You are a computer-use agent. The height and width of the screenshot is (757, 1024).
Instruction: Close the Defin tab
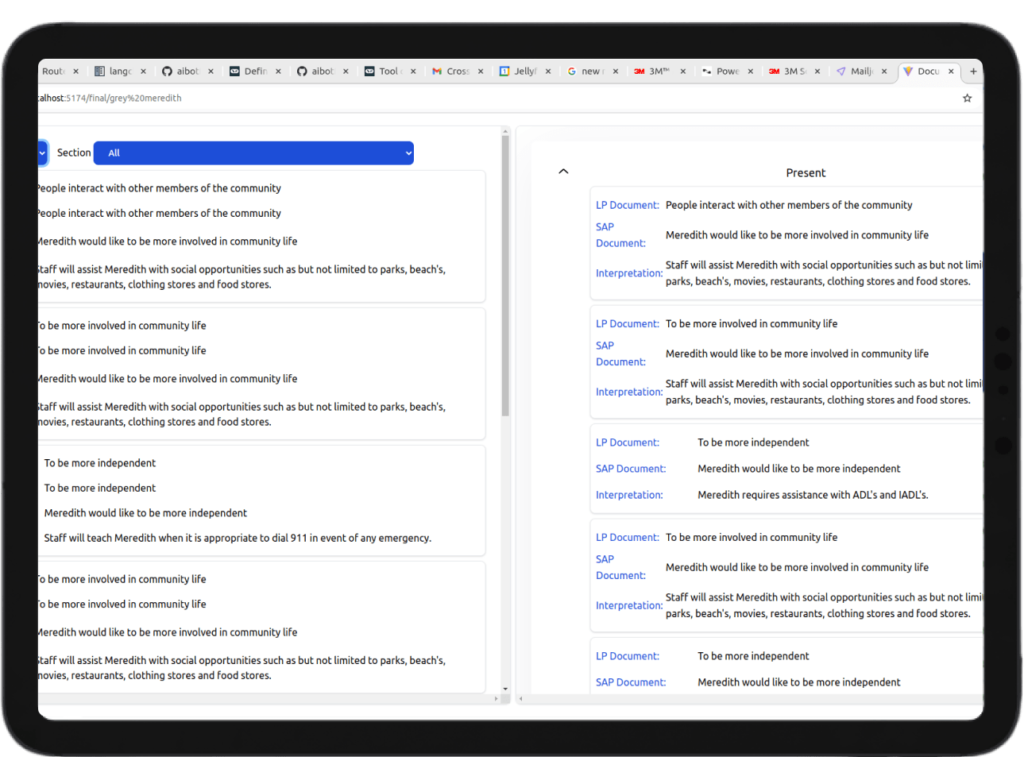[x=278, y=71]
